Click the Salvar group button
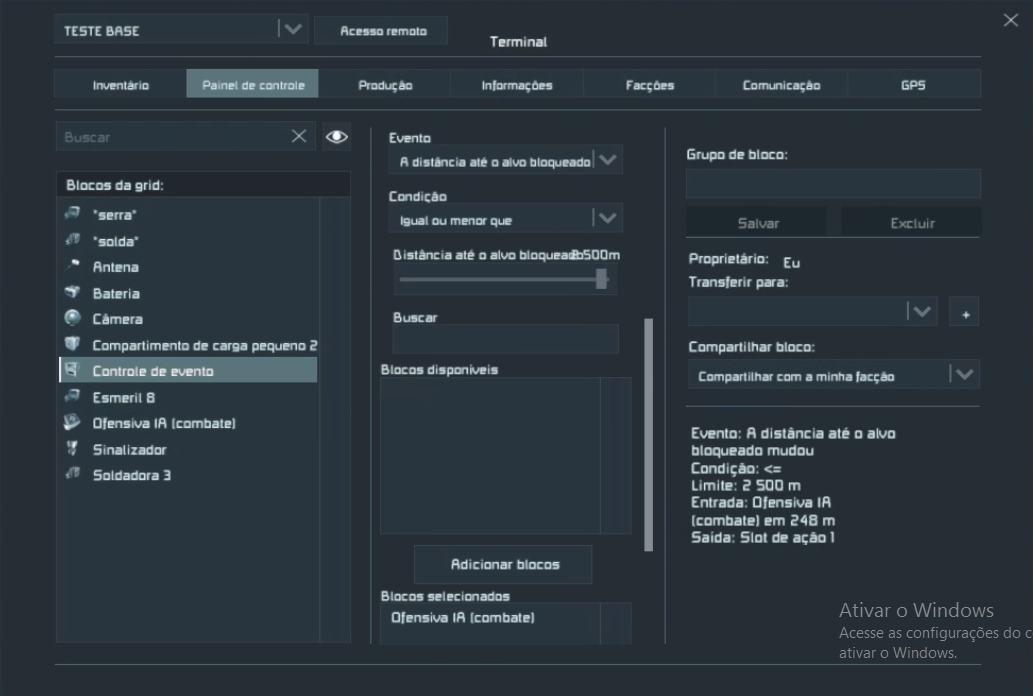This screenshot has width=1033, height=696. (758, 223)
